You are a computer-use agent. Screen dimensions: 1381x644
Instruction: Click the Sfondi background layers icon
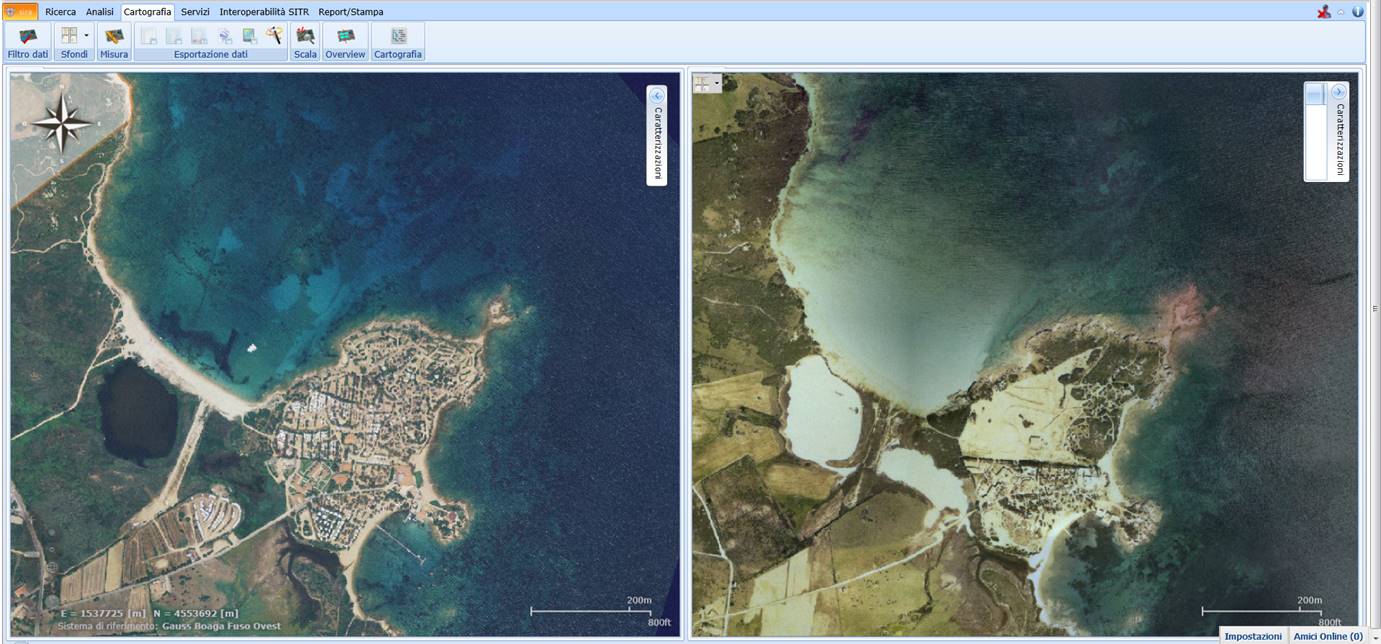coord(69,36)
